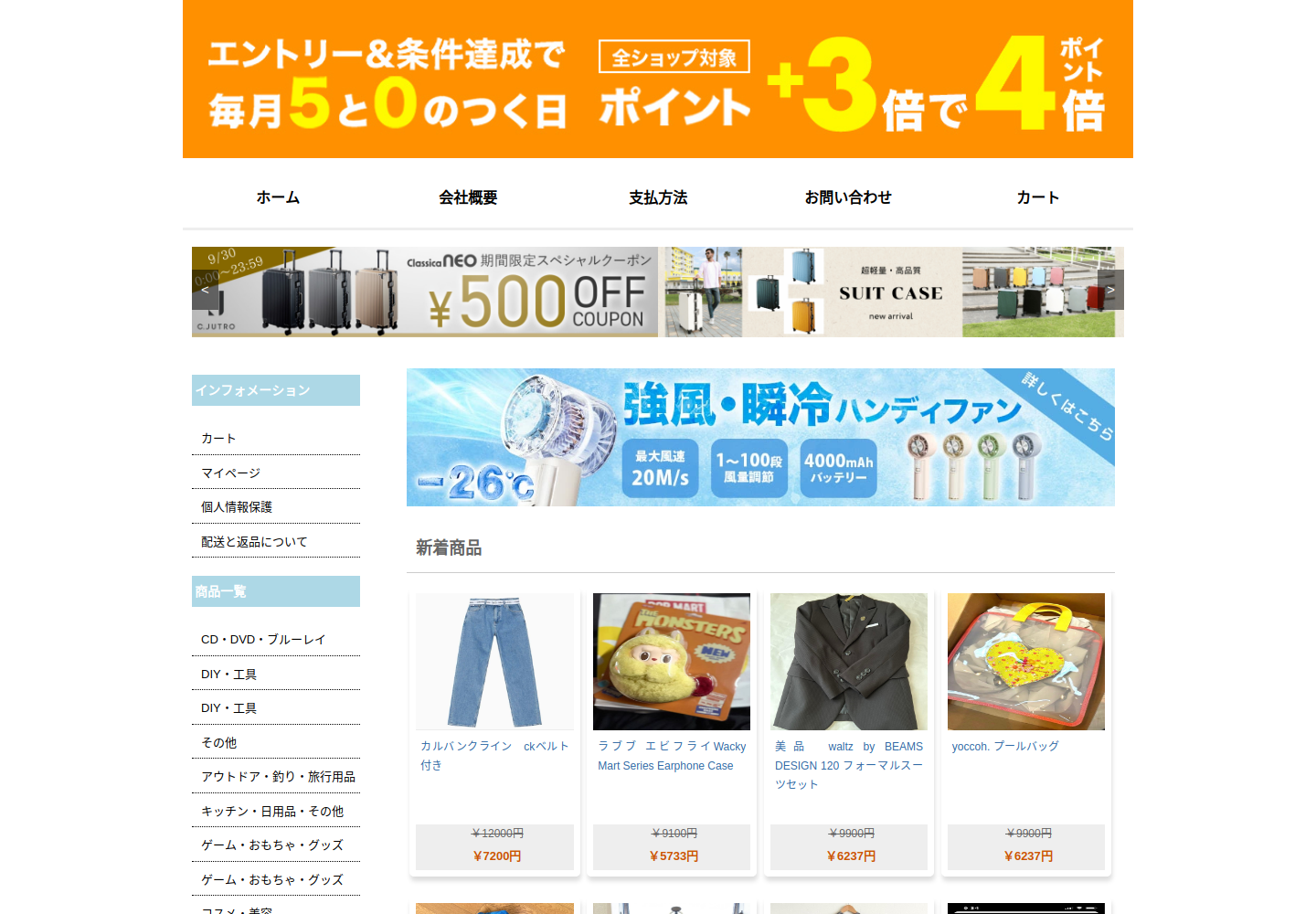View the black formal suit product image
Screen dimensions: 1316x914
click(849, 662)
